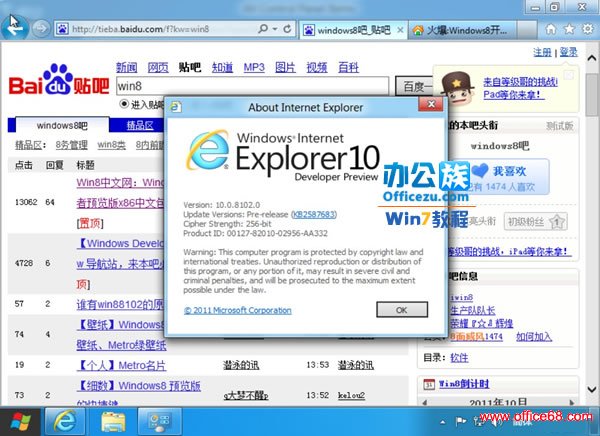Click the Action Center flag icon

click(x=461, y=421)
